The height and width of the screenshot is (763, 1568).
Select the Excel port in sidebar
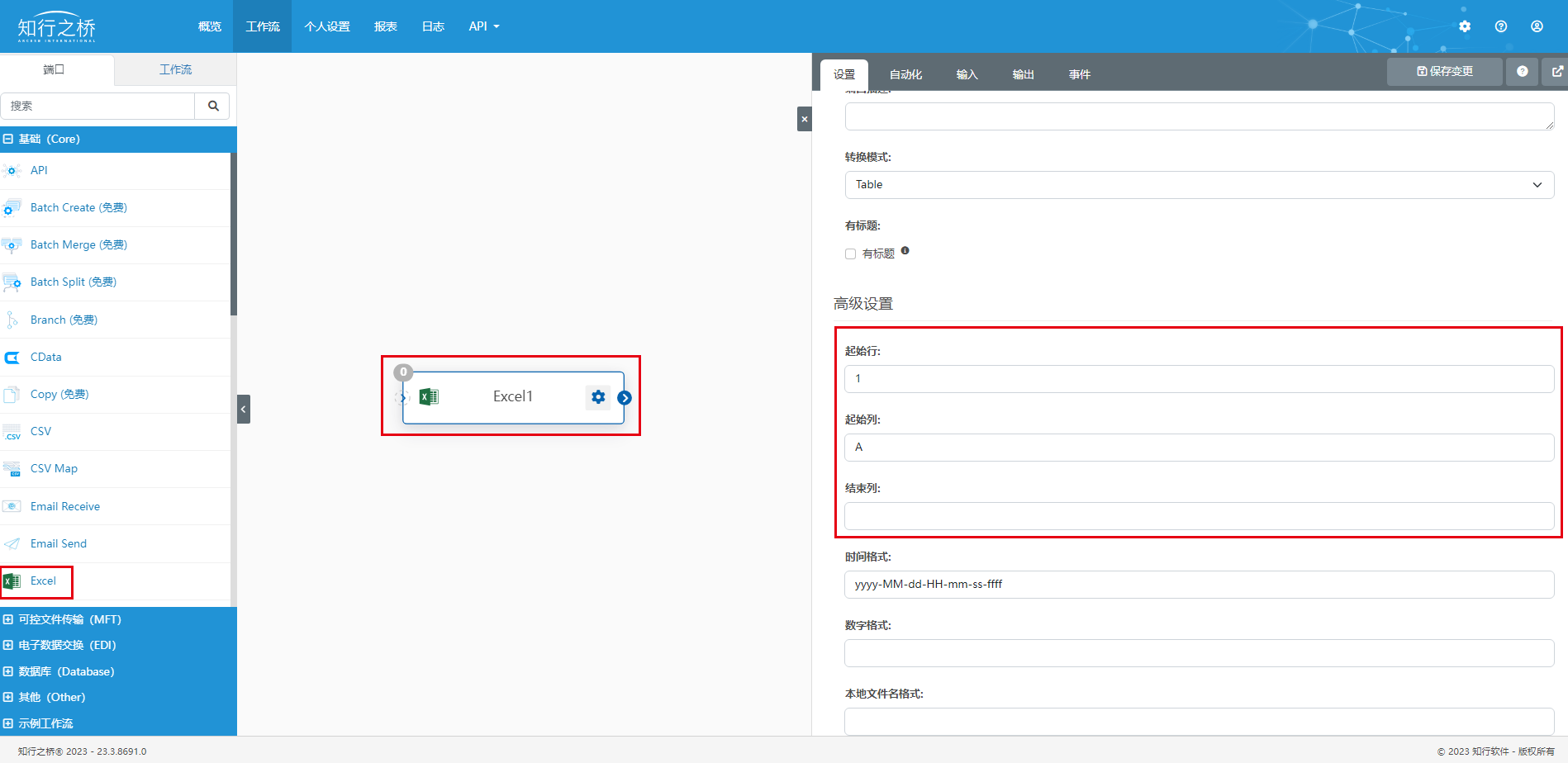point(43,581)
